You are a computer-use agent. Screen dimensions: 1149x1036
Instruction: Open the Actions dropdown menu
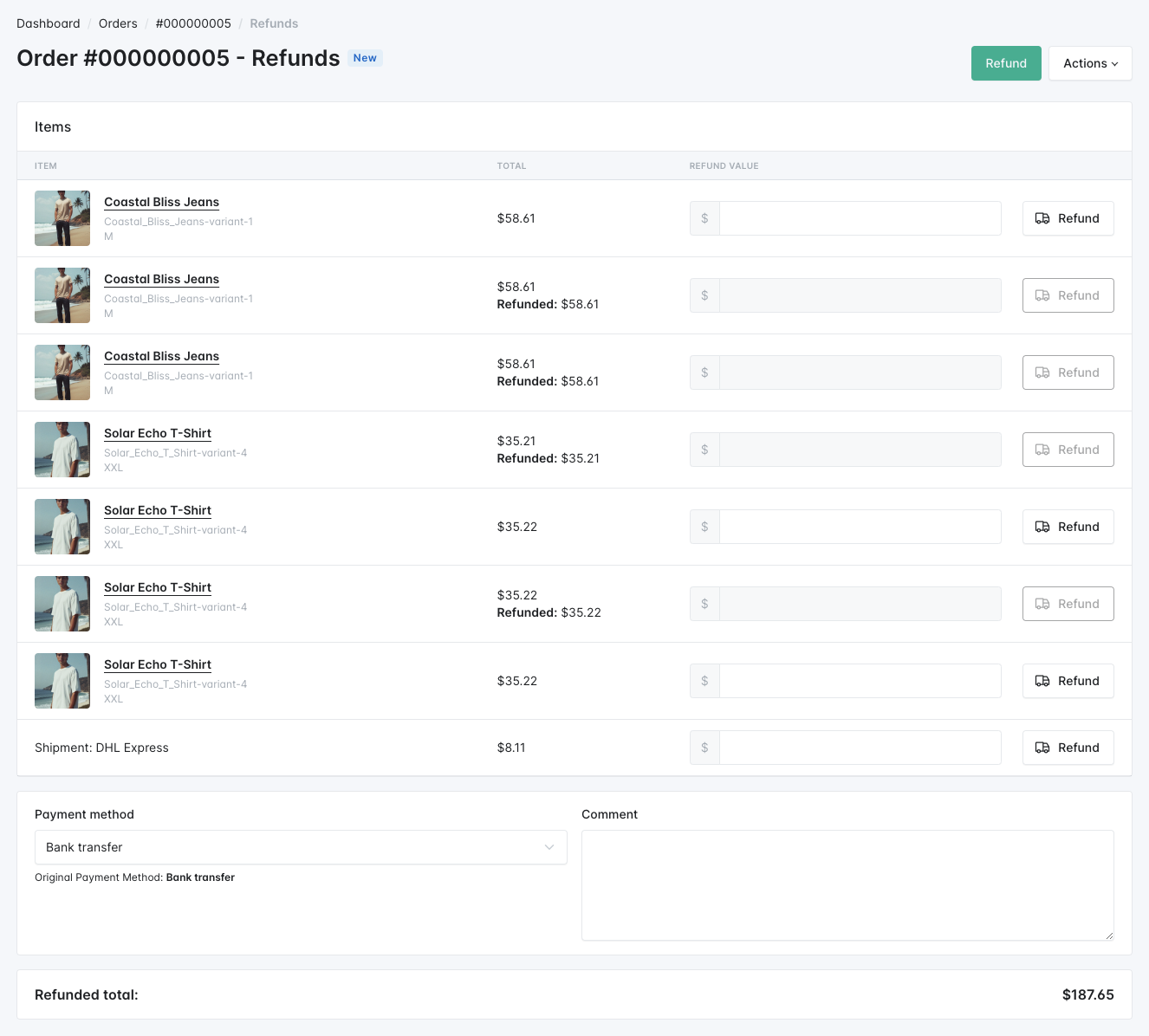pos(1090,63)
